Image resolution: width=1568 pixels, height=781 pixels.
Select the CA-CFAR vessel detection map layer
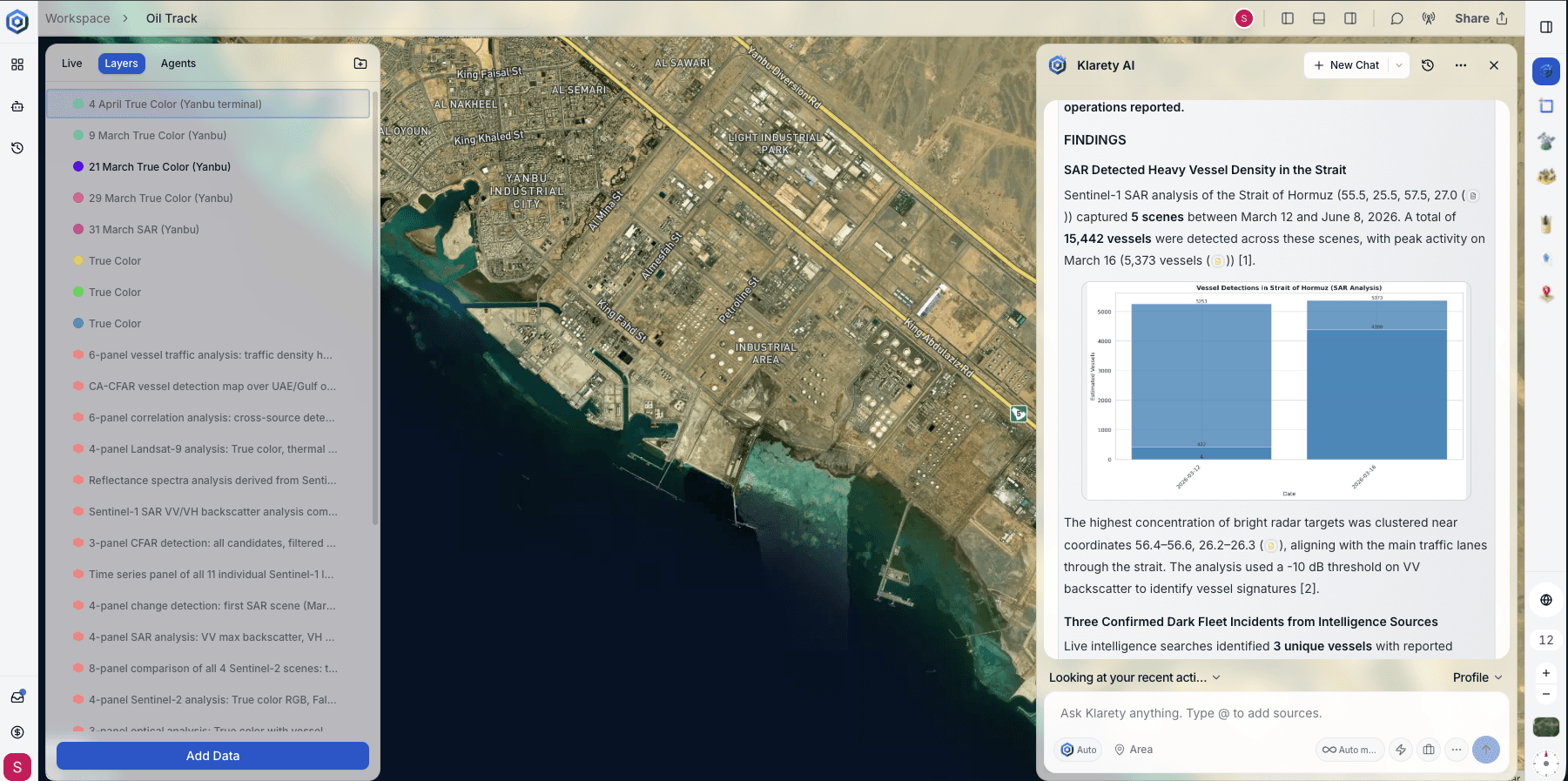click(208, 387)
